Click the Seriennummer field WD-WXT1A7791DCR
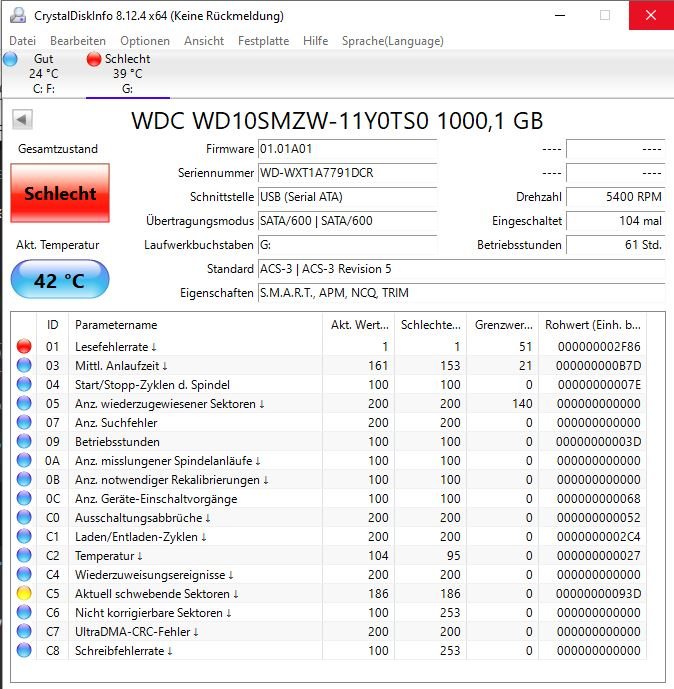Image resolution: width=674 pixels, height=689 pixels. click(x=347, y=173)
